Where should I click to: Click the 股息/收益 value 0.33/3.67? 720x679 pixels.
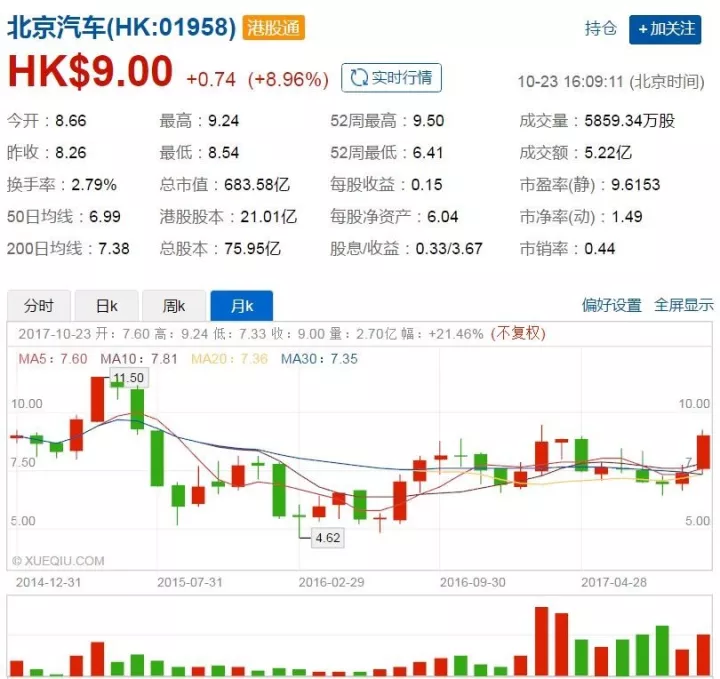[449, 248]
